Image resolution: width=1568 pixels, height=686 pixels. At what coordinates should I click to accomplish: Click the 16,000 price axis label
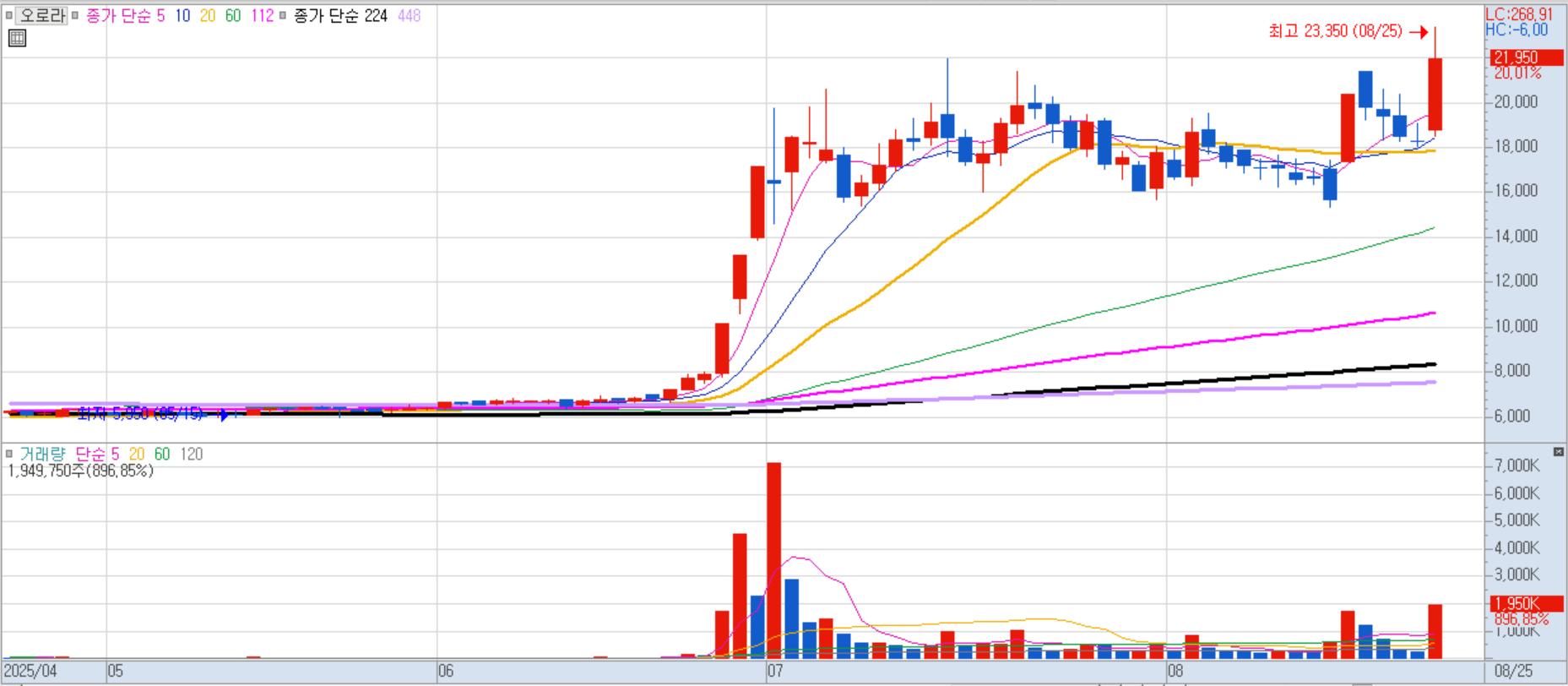click(x=1516, y=191)
